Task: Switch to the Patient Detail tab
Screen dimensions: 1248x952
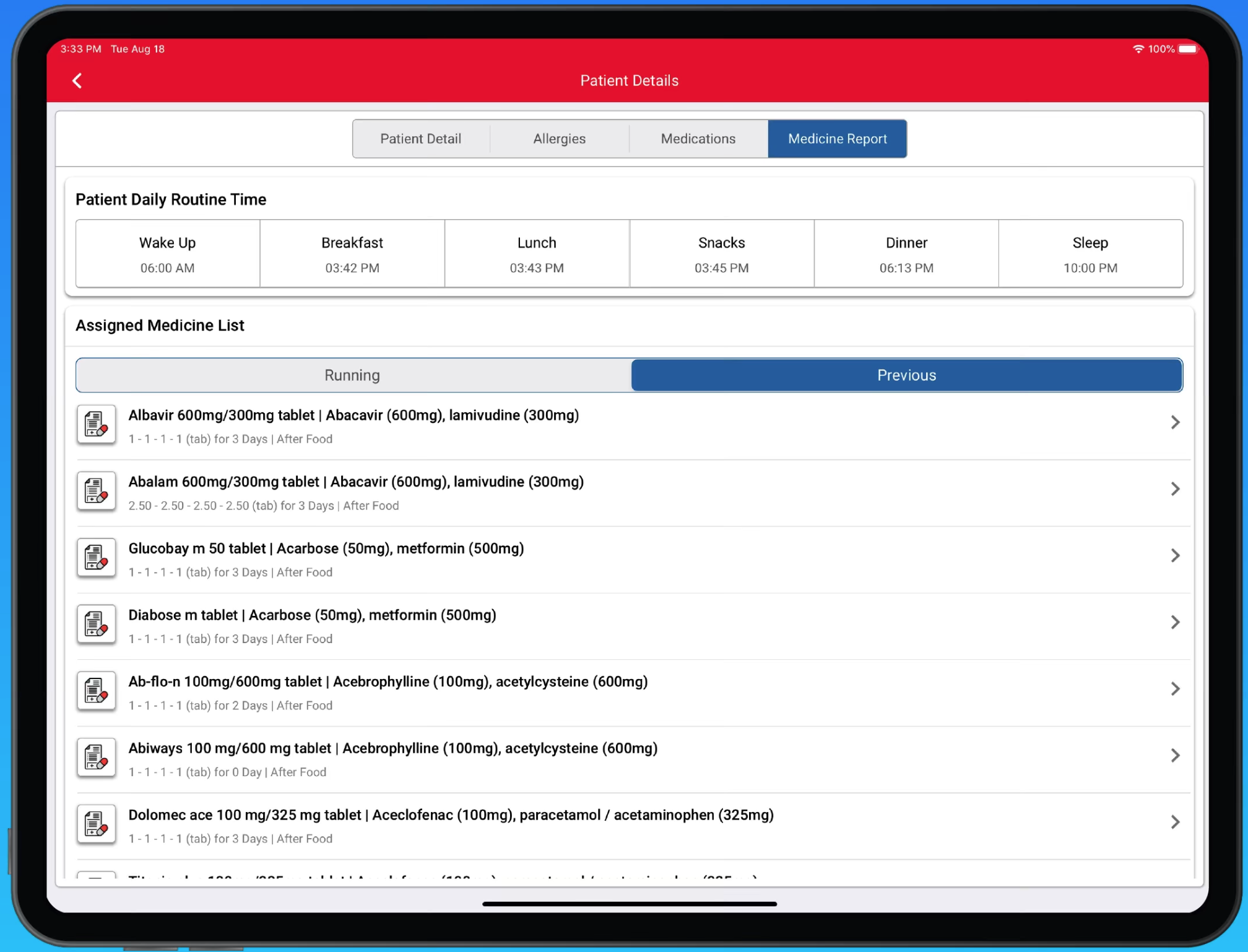Action: point(421,139)
